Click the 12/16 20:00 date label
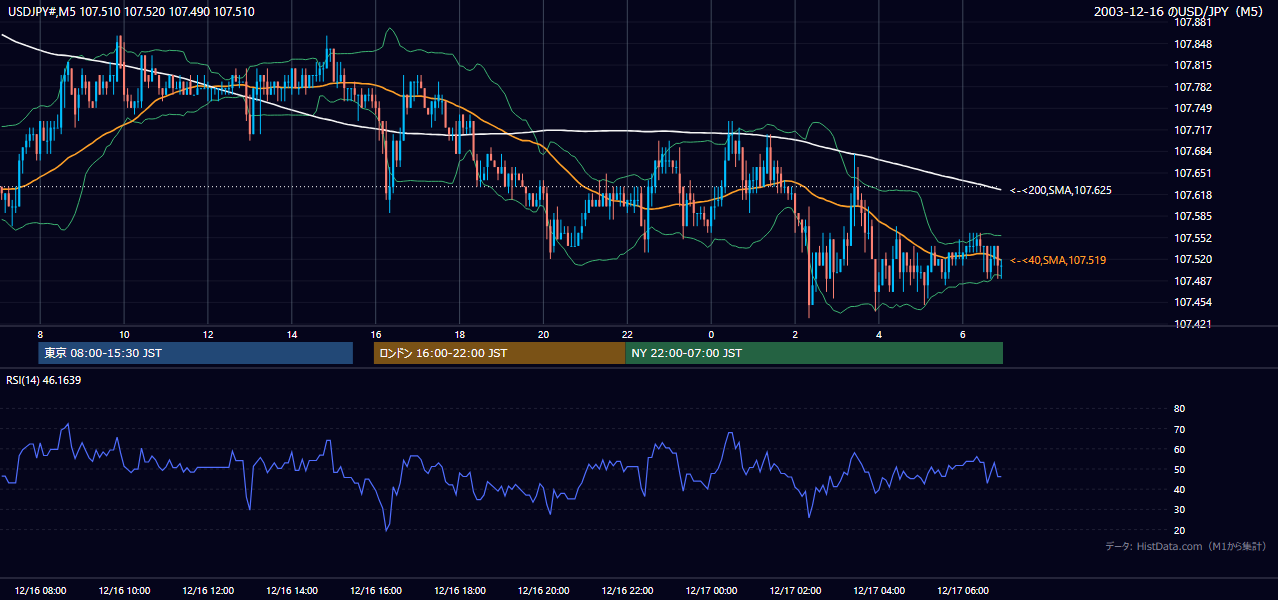Image resolution: width=1278 pixels, height=600 pixels. 543,590
